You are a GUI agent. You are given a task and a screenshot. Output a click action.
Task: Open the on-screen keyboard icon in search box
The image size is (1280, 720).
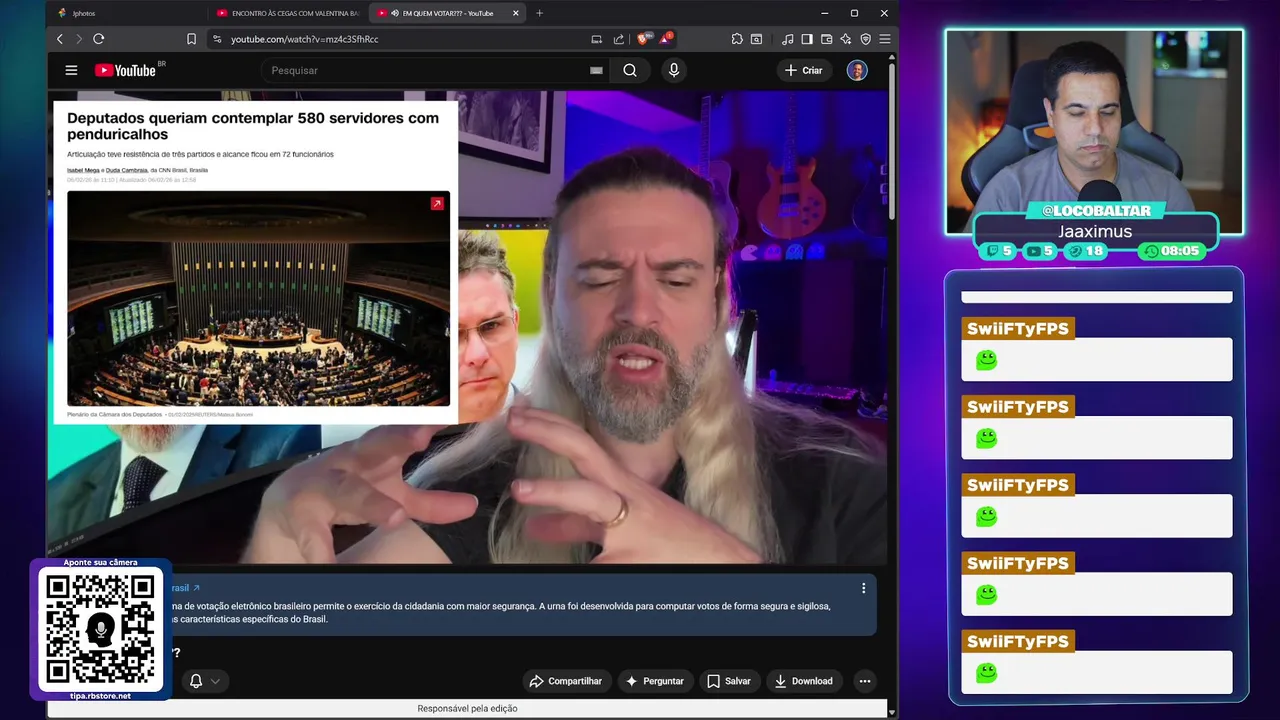click(596, 70)
